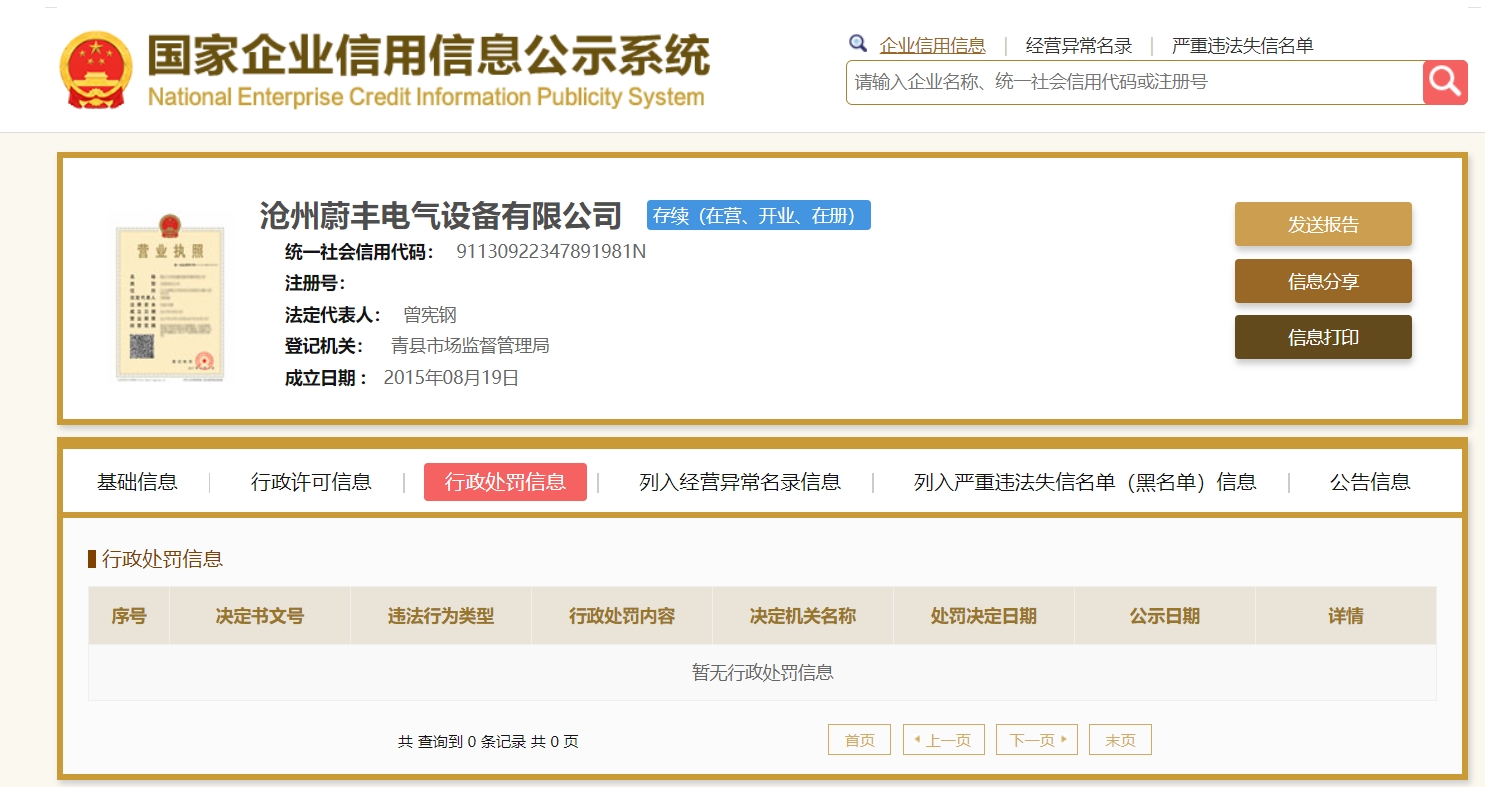
Task: Click the 决定书文号 column header
Action: point(260,616)
